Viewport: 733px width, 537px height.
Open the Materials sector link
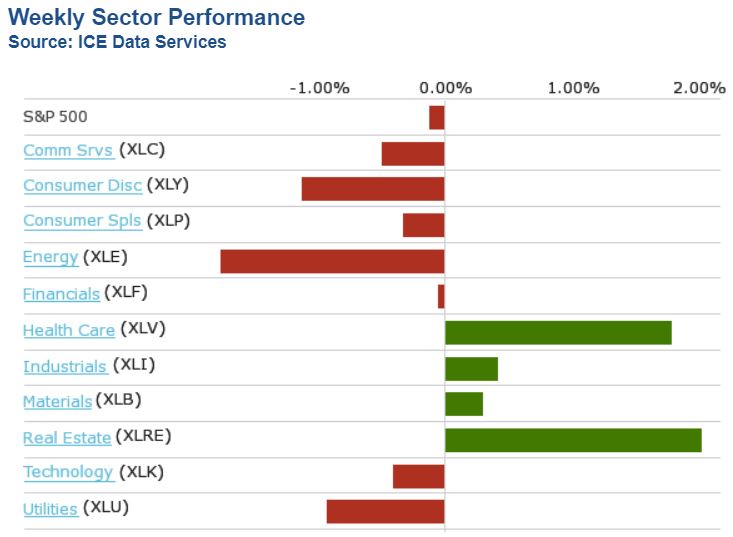click(x=57, y=401)
